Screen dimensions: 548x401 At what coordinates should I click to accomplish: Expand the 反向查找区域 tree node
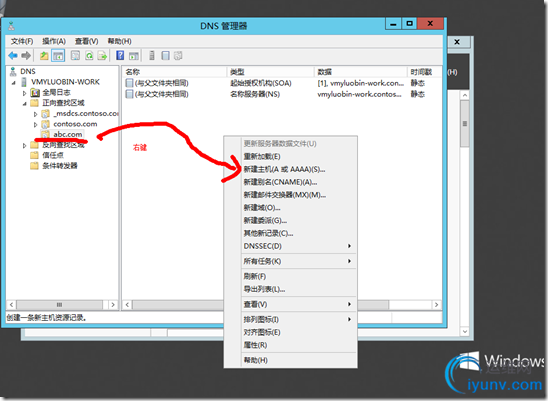coord(24,145)
